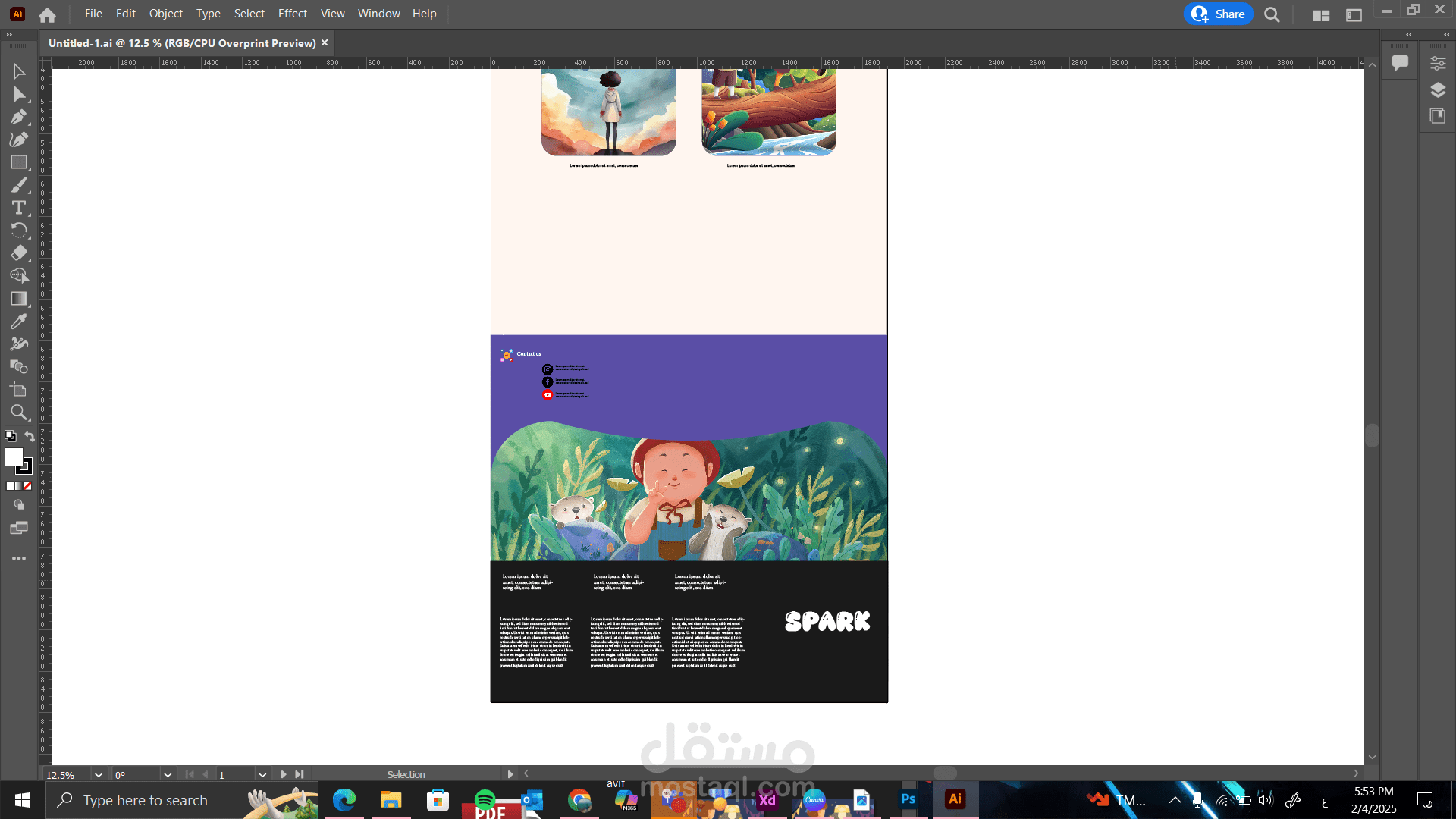Viewport: 1456px width, 819px height.
Task: Open the Edit menu
Action: click(126, 14)
